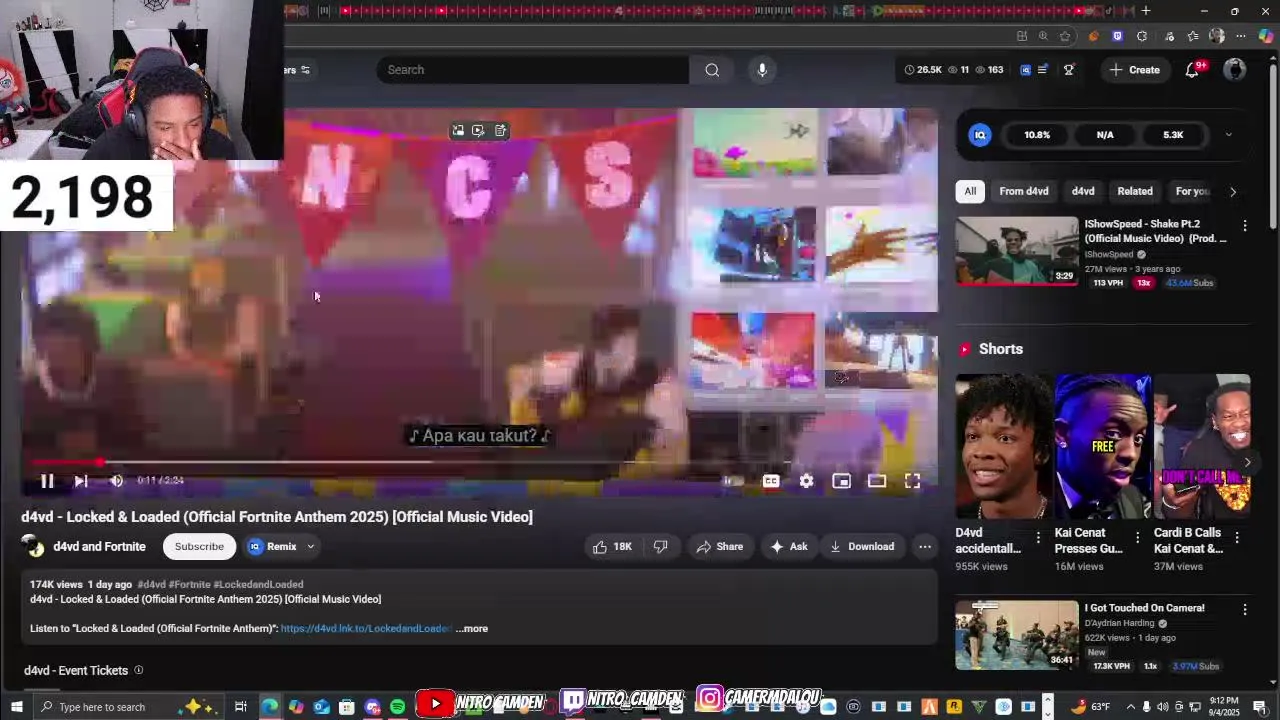Screen dimensions: 1280x720
Task: Skip to the next video
Action: coord(81,481)
